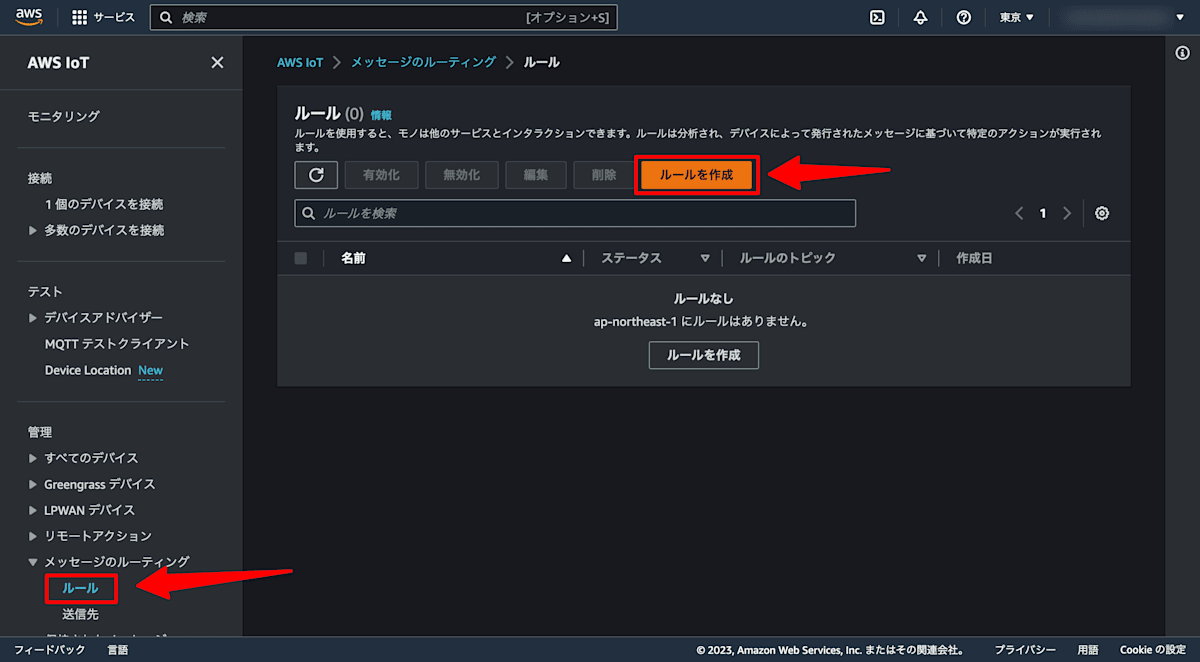Open the 東京 region dropdown
Screen dimensions: 1200x662
[x=1017, y=17]
